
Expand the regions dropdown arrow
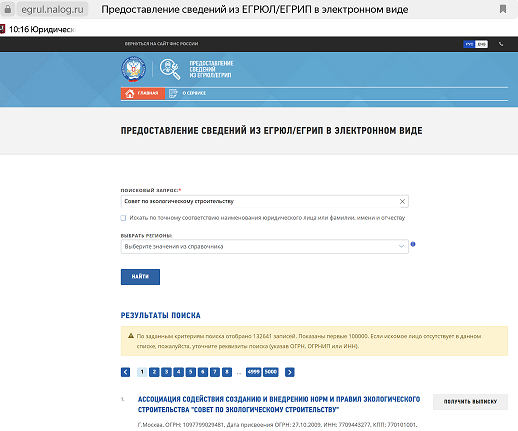coord(401,246)
